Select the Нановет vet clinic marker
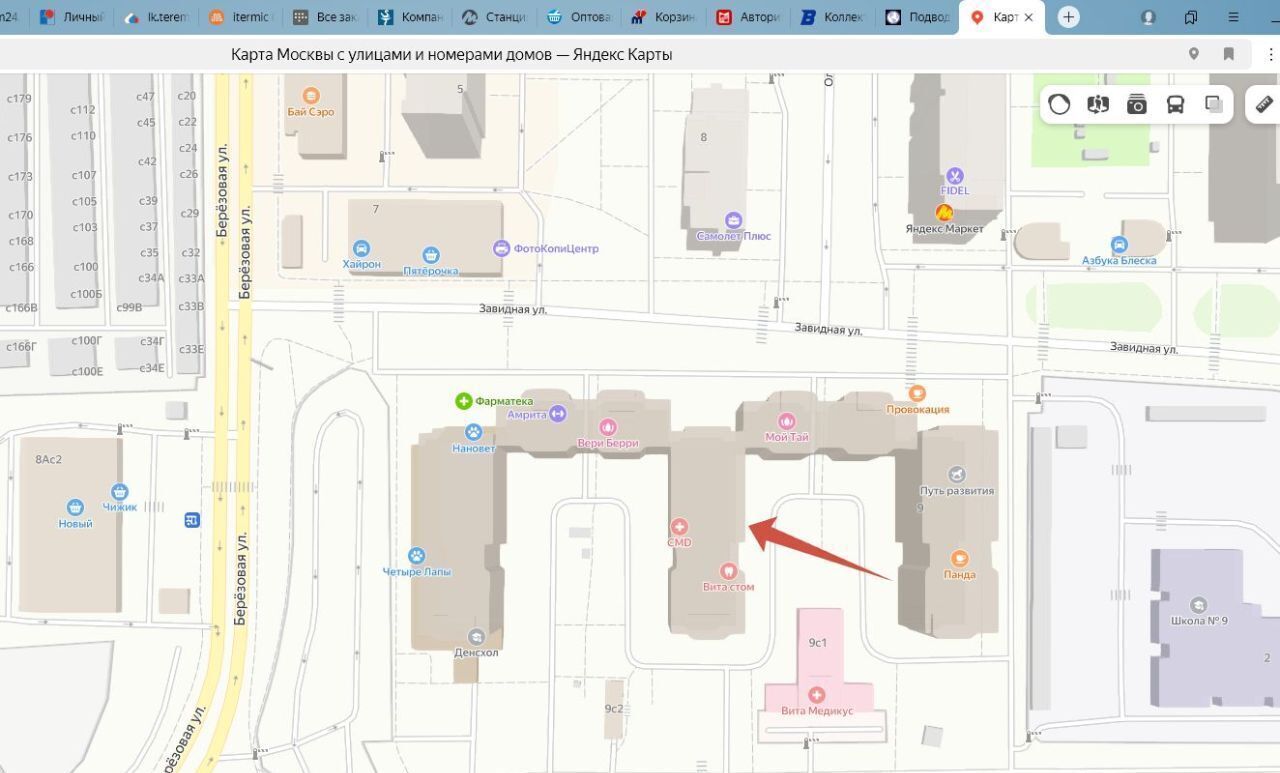The width and height of the screenshot is (1280, 773). click(474, 432)
